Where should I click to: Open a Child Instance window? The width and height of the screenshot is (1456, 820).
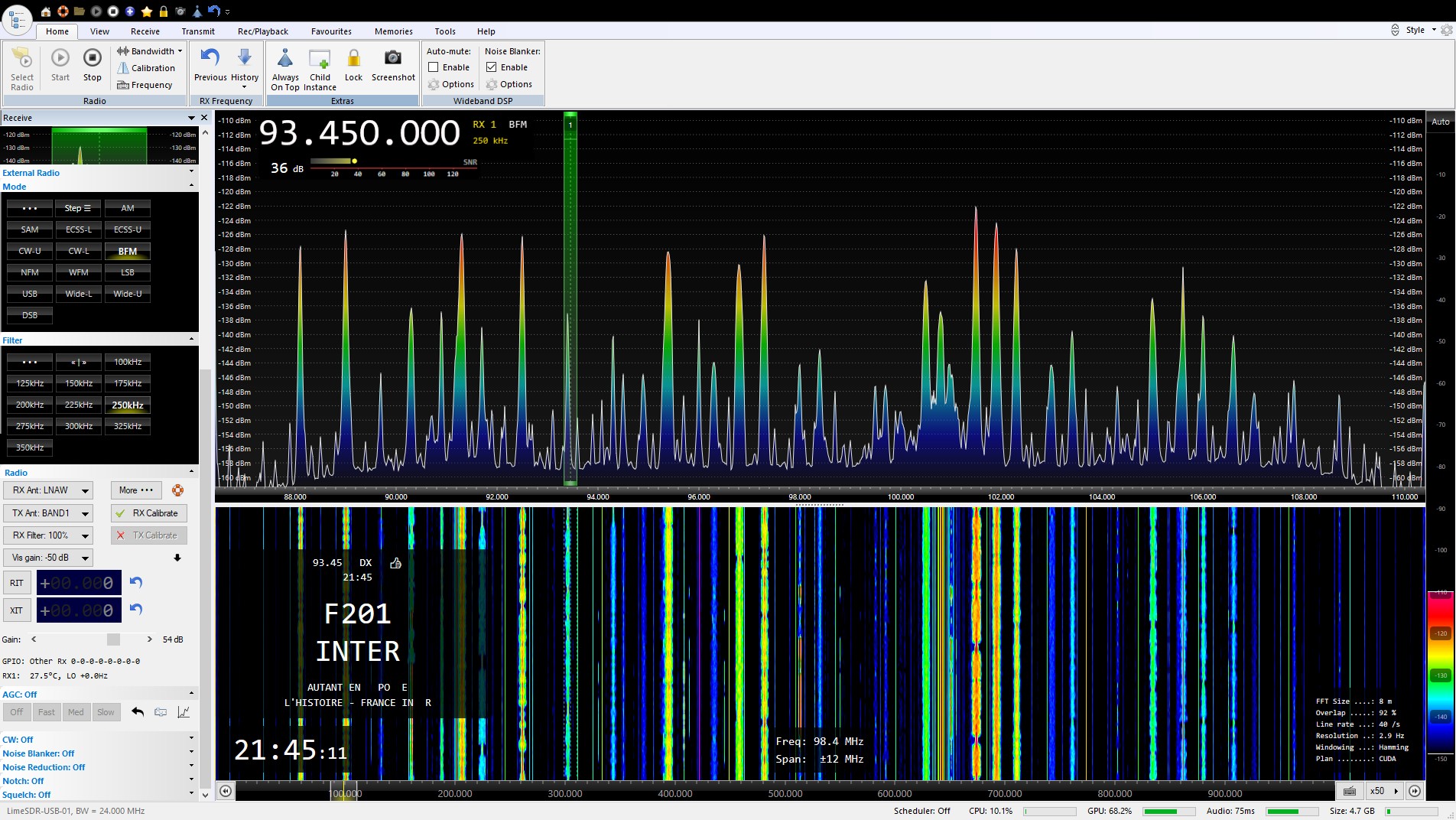(320, 59)
